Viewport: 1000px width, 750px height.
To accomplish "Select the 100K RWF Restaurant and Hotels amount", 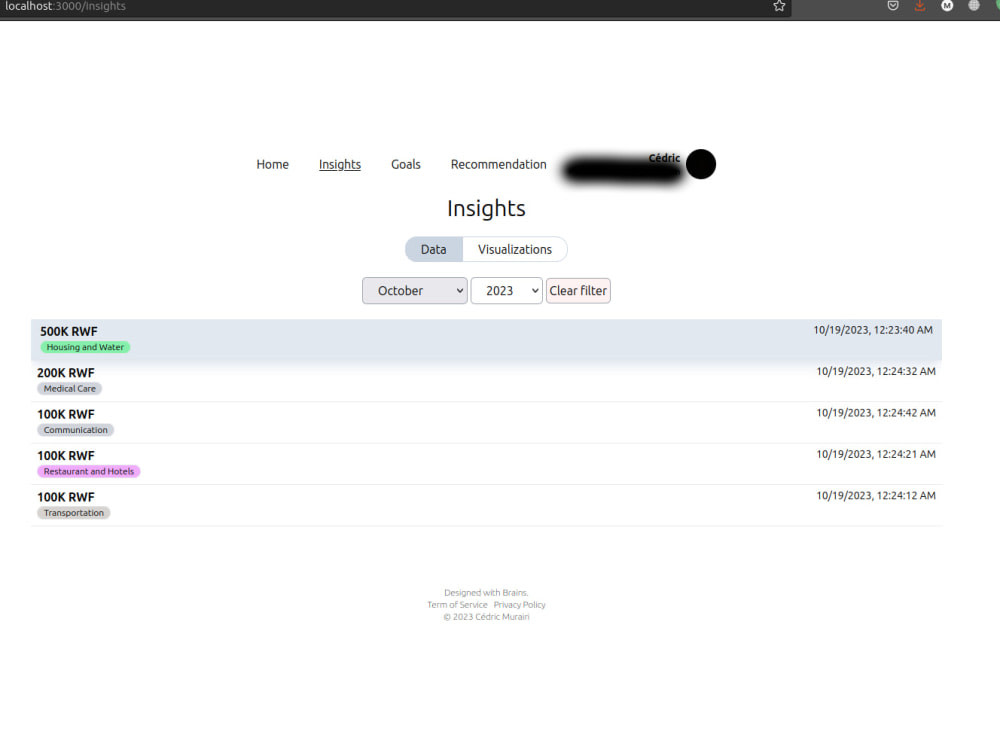I will [x=66, y=456].
